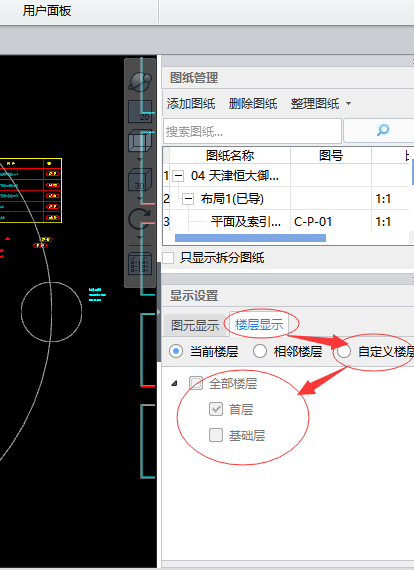Image resolution: width=414 pixels, height=570 pixels.
Task: Click C-P-01 drawing number cell
Action: 313,221
